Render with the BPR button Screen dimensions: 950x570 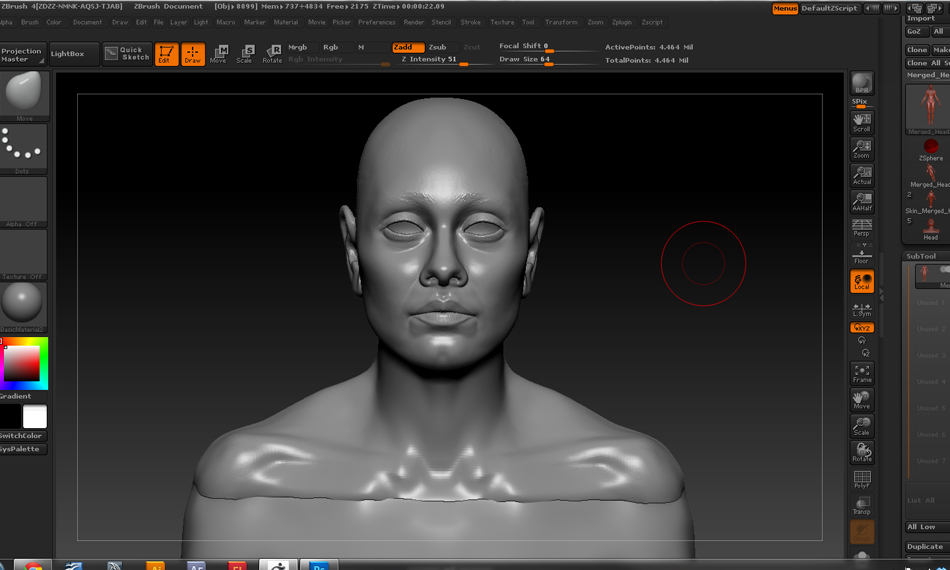pyautogui.click(x=862, y=83)
